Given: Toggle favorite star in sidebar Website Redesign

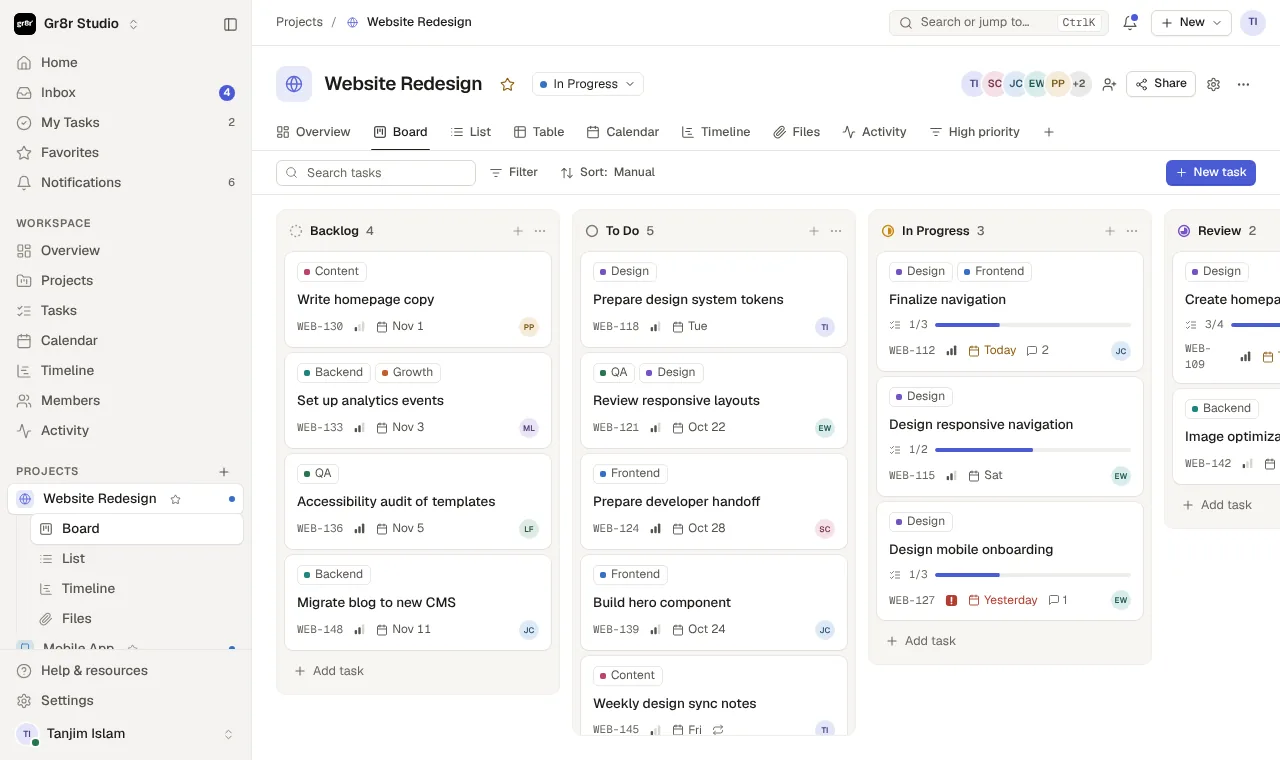Looking at the screenshot, I should (x=176, y=499).
